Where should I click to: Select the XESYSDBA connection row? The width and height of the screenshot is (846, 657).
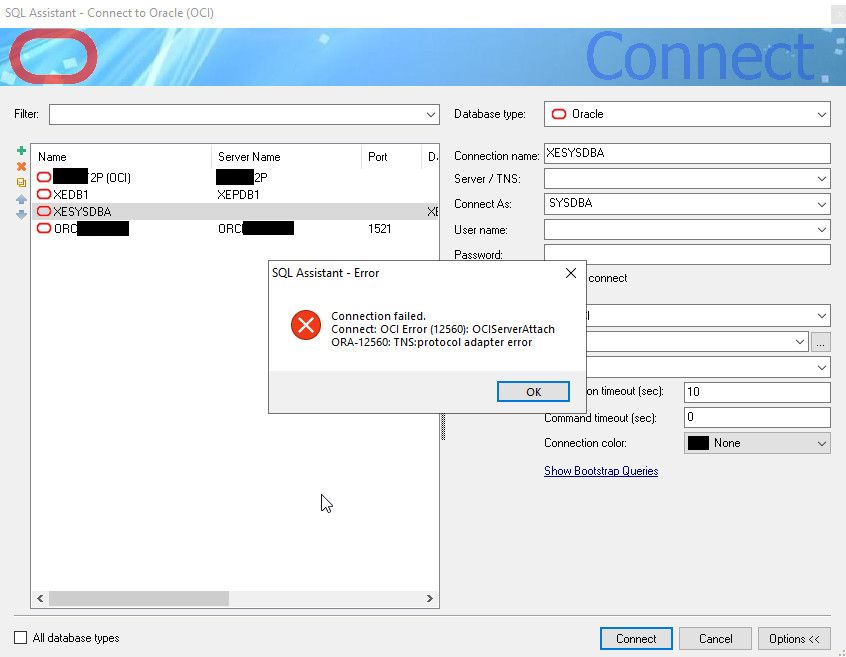tap(235, 211)
